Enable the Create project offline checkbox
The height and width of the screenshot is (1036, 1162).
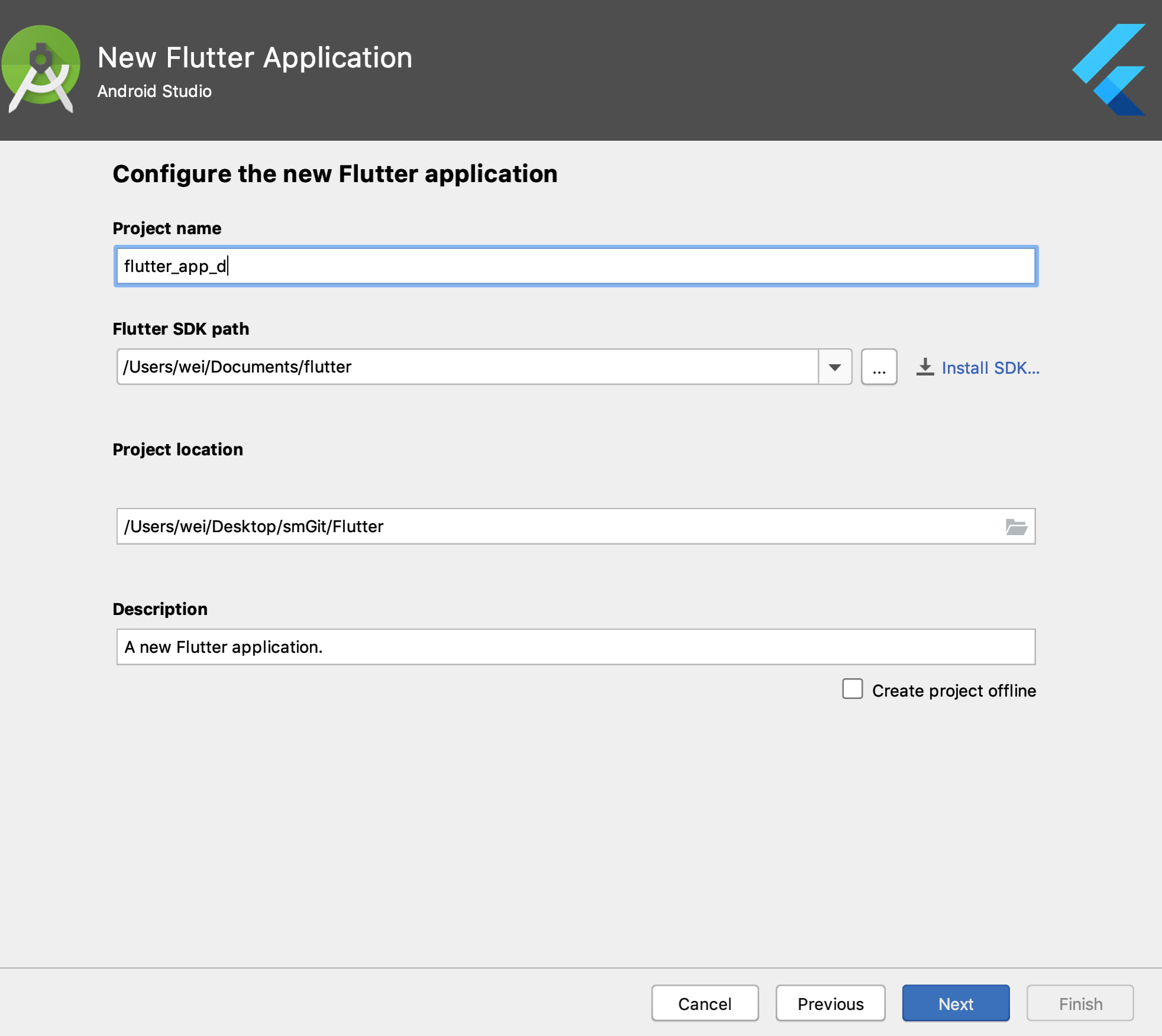pyautogui.click(x=852, y=689)
